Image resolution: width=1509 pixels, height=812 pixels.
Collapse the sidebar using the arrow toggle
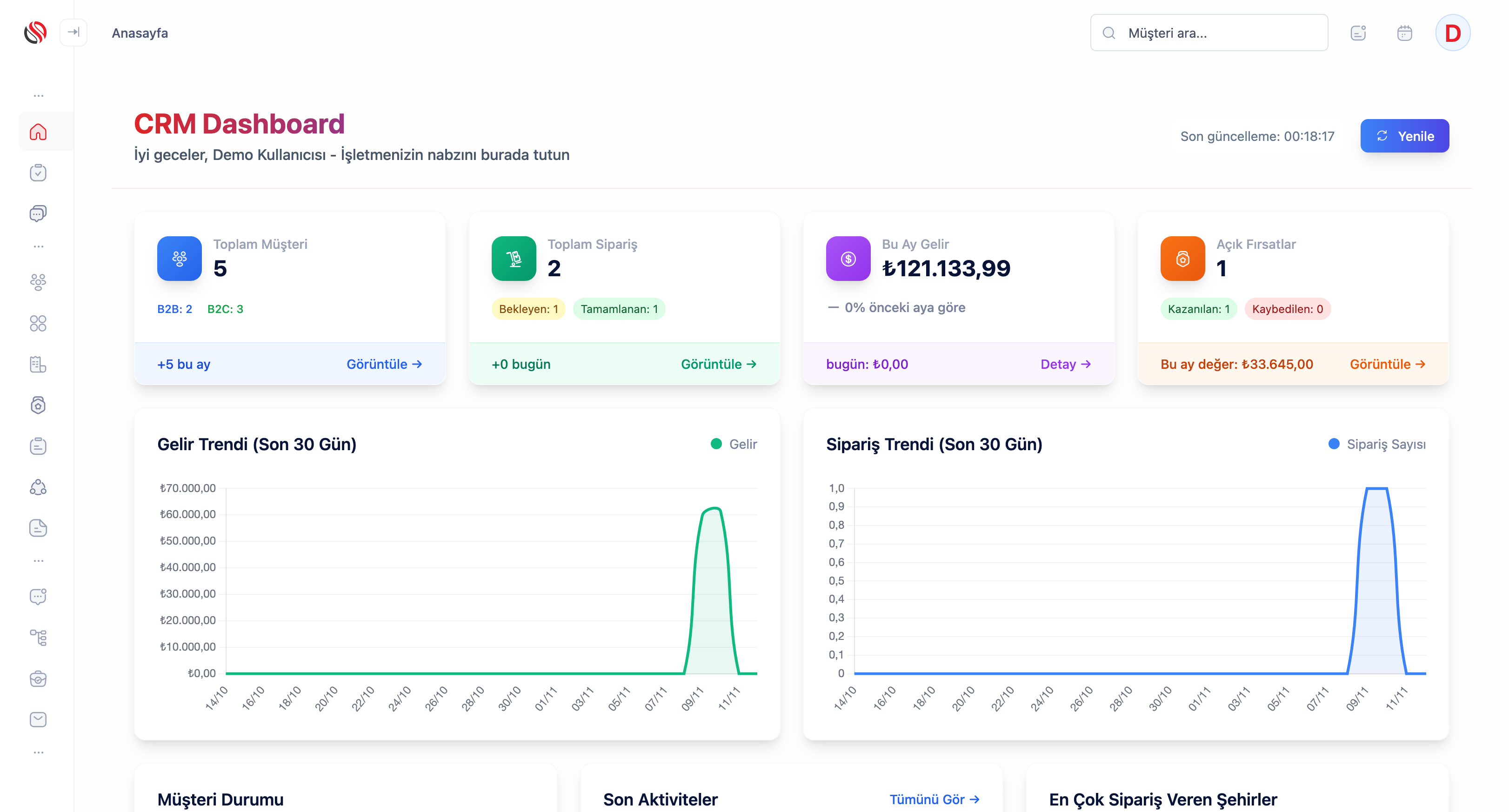click(73, 33)
